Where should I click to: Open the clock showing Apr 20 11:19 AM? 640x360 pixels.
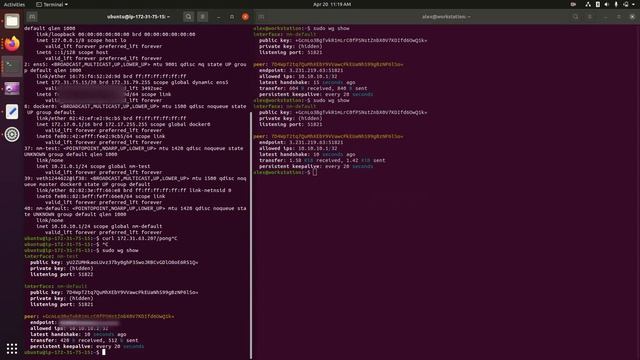[332, 4]
